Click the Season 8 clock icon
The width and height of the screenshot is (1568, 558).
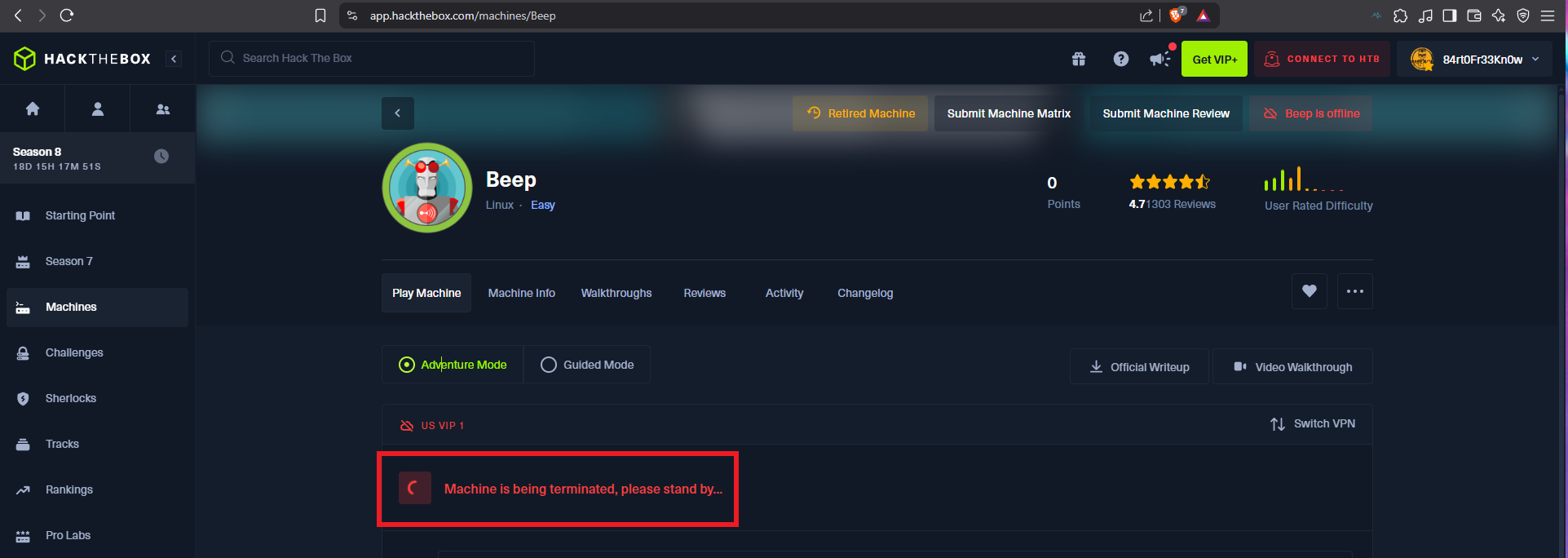(x=161, y=156)
